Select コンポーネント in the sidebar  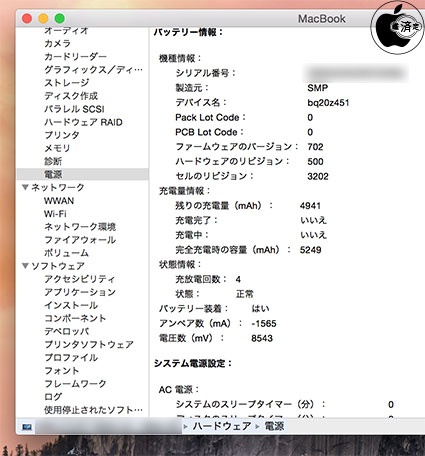coord(75,318)
